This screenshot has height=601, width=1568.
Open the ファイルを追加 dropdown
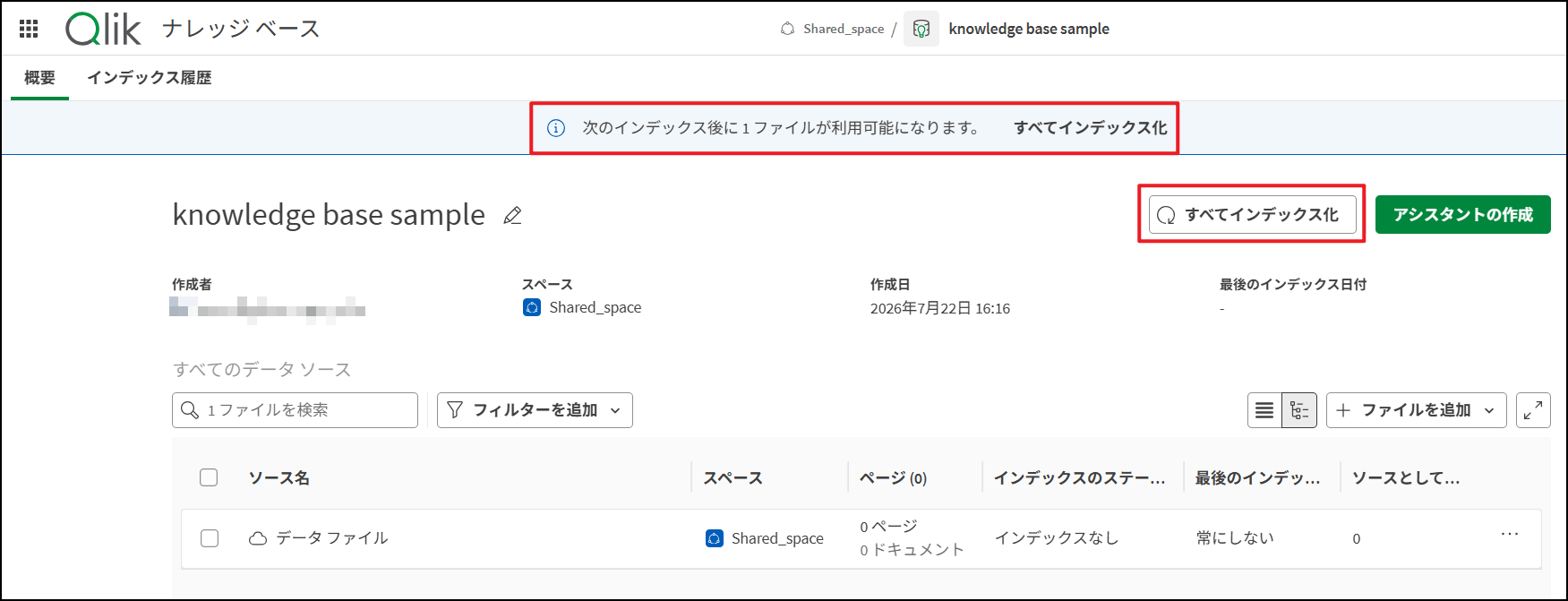(1416, 410)
